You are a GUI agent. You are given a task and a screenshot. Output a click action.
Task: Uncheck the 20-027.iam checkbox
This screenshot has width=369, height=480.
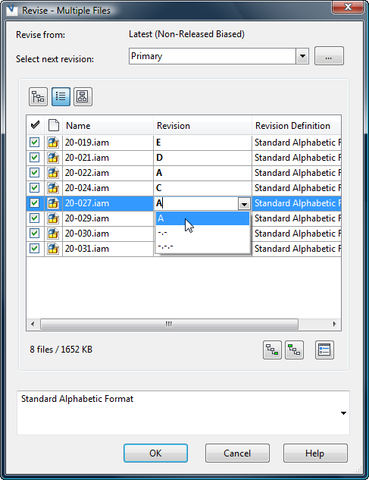pyautogui.click(x=34, y=203)
